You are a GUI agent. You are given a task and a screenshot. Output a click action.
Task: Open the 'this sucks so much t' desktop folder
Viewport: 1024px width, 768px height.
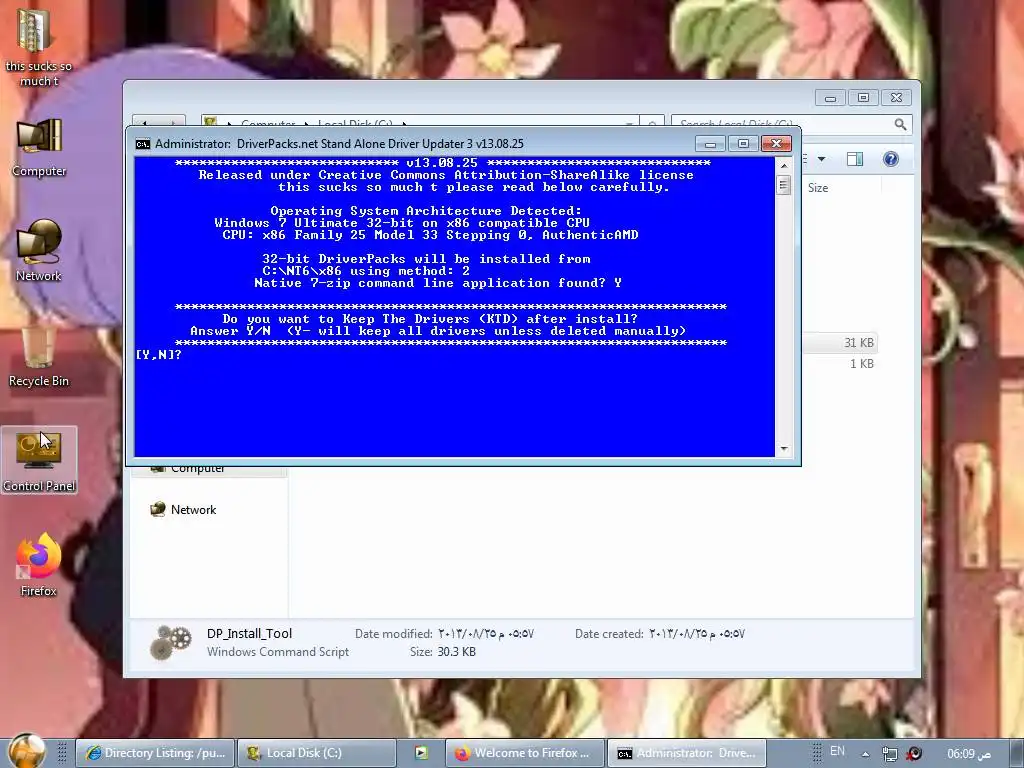(x=39, y=46)
